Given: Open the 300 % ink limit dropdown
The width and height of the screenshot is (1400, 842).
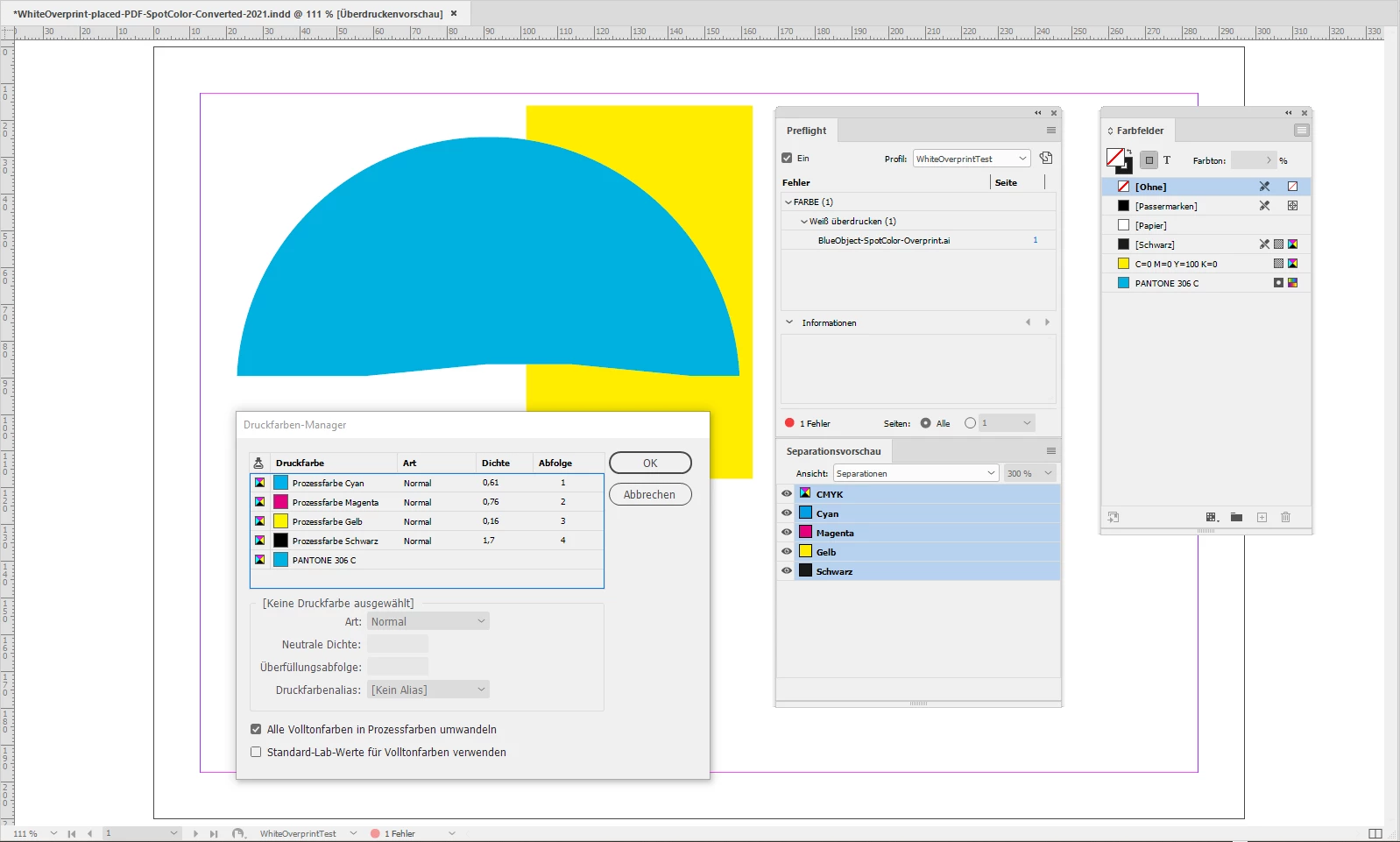Looking at the screenshot, I should [x=1029, y=473].
